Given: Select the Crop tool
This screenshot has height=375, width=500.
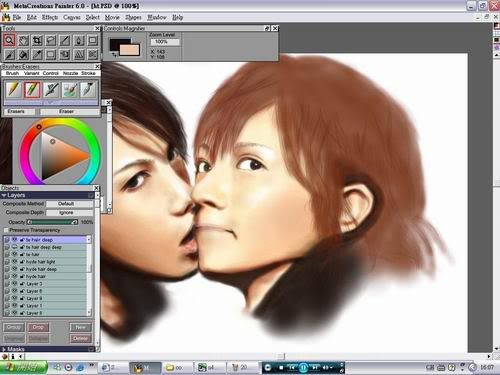Looking at the screenshot, I should pyautogui.click(x=37, y=40).
